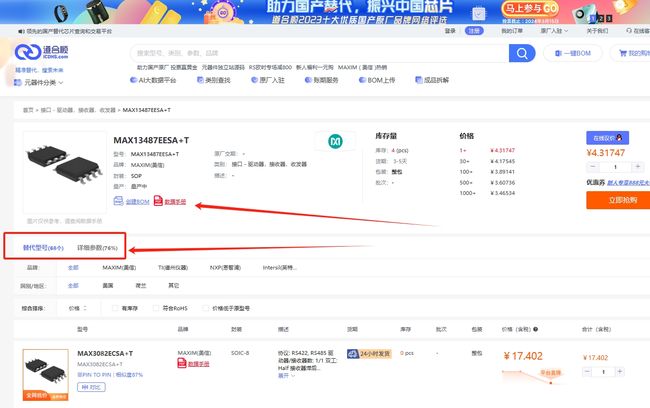Open the AI大数据平台 menu item
650x408 pixels.
153,80
